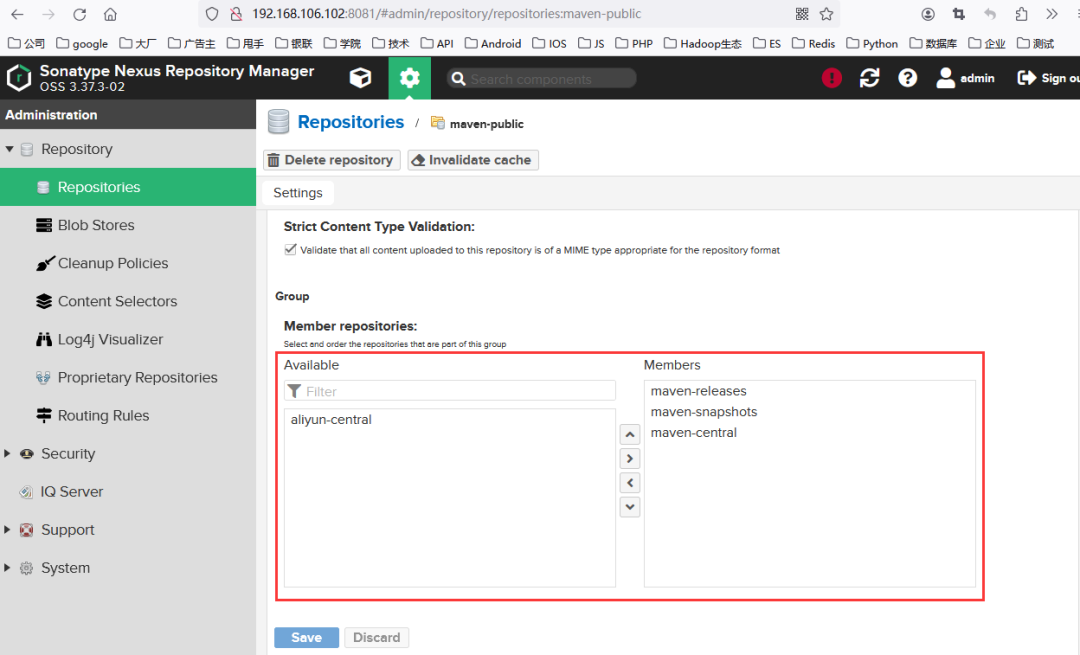Go back with the browser back arrow

17,14
